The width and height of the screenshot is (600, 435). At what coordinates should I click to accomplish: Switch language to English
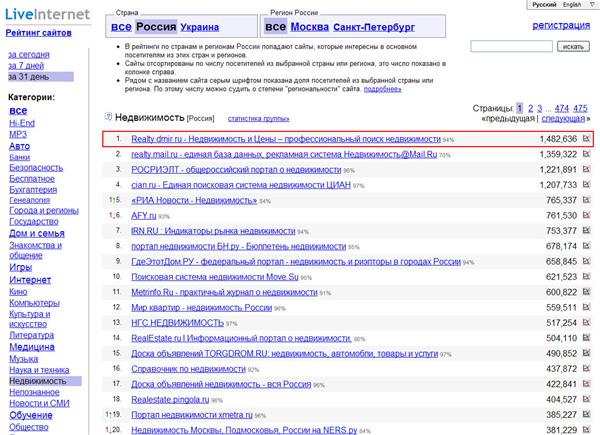[572, 5]
